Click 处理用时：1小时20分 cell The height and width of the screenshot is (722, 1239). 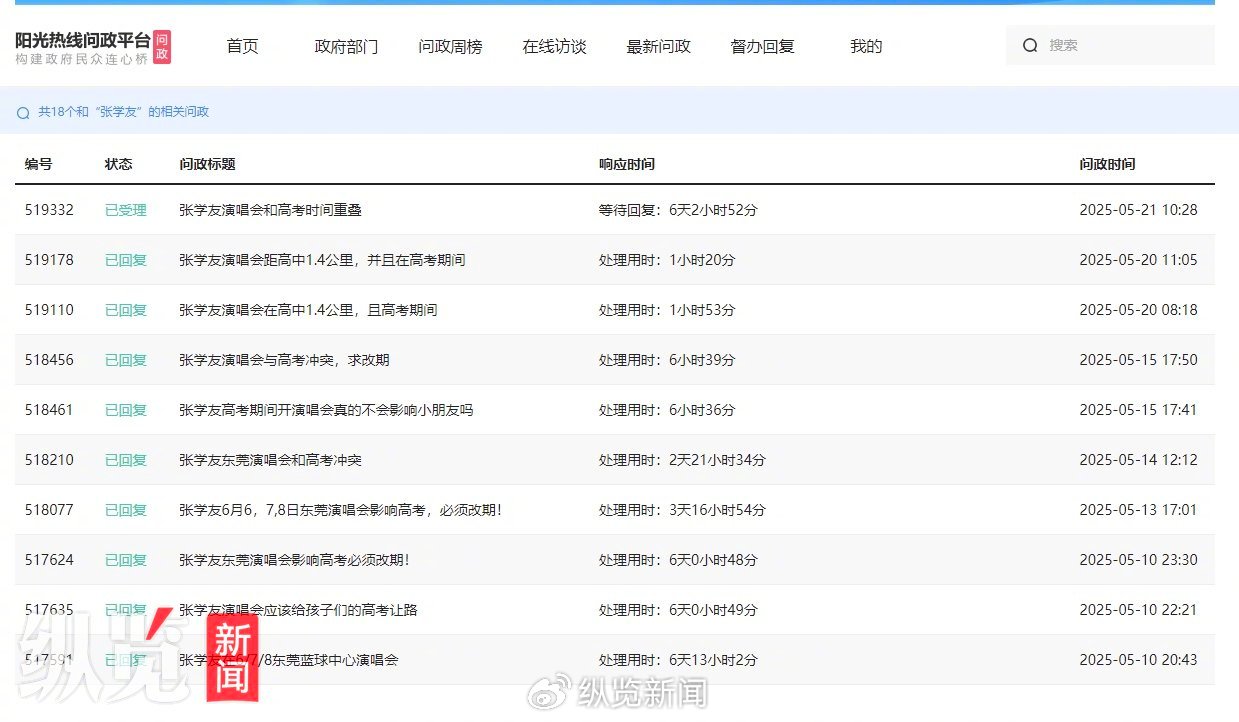coord(667,260)
